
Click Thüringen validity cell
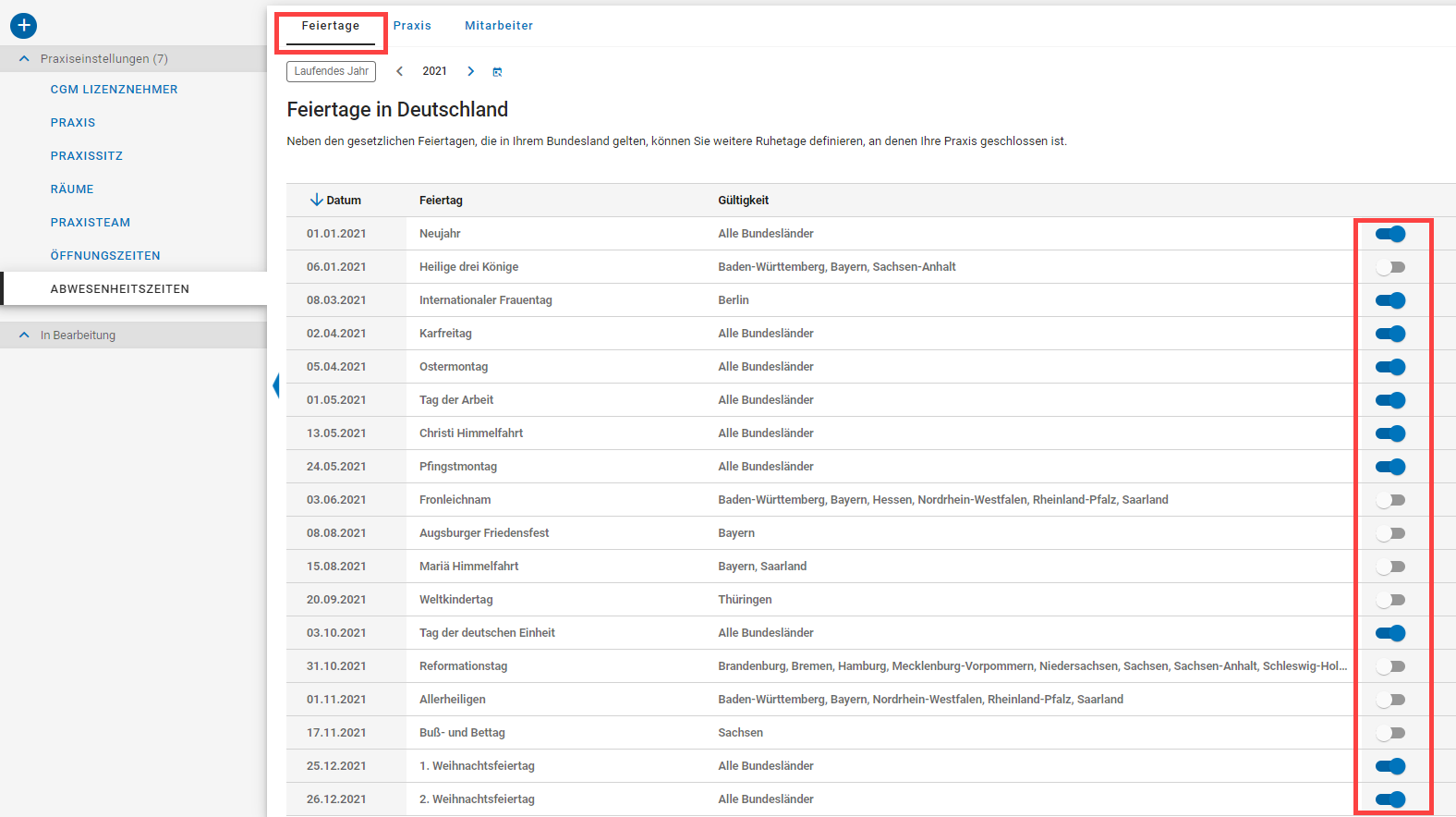[745, 600]
